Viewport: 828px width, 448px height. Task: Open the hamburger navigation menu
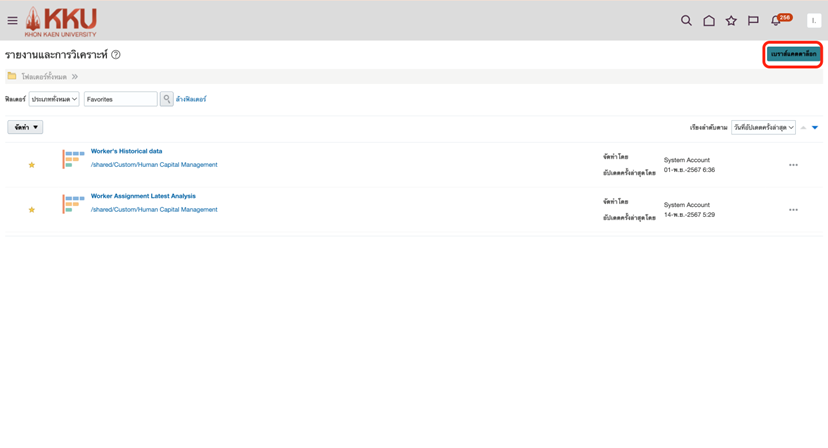click(12, 21)
